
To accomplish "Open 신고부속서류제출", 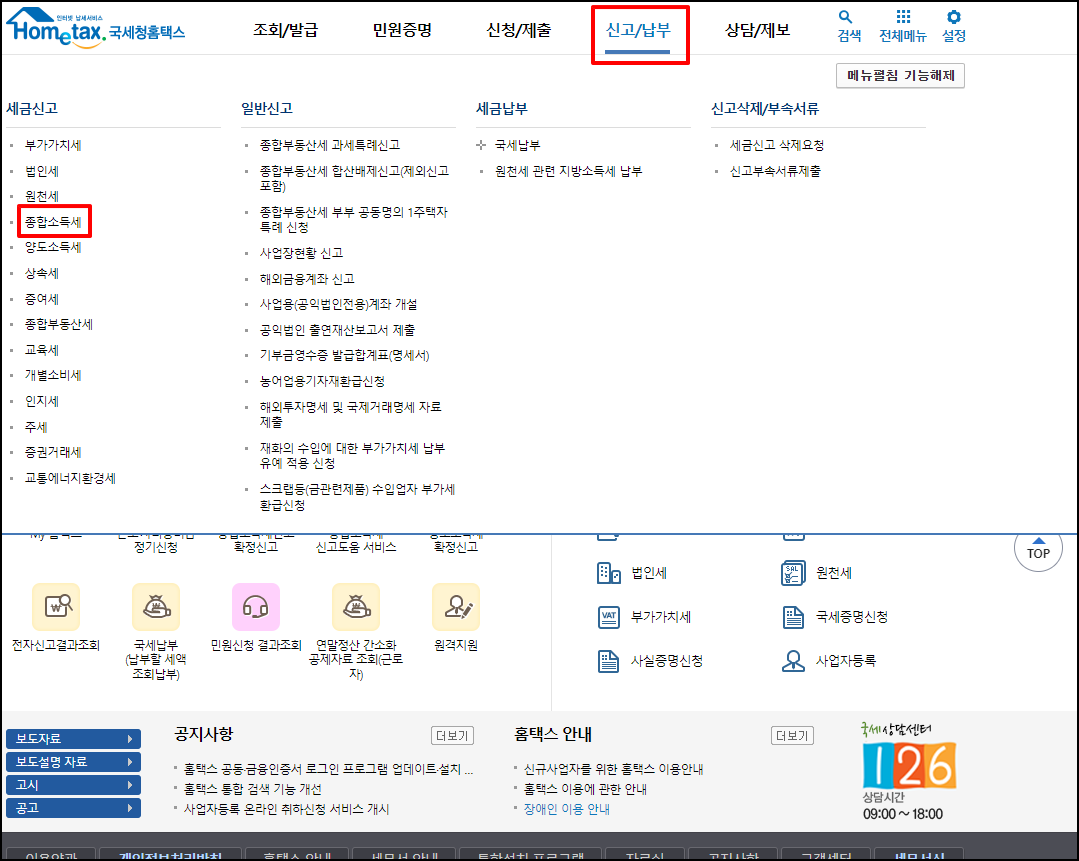I will pos(775,171).
